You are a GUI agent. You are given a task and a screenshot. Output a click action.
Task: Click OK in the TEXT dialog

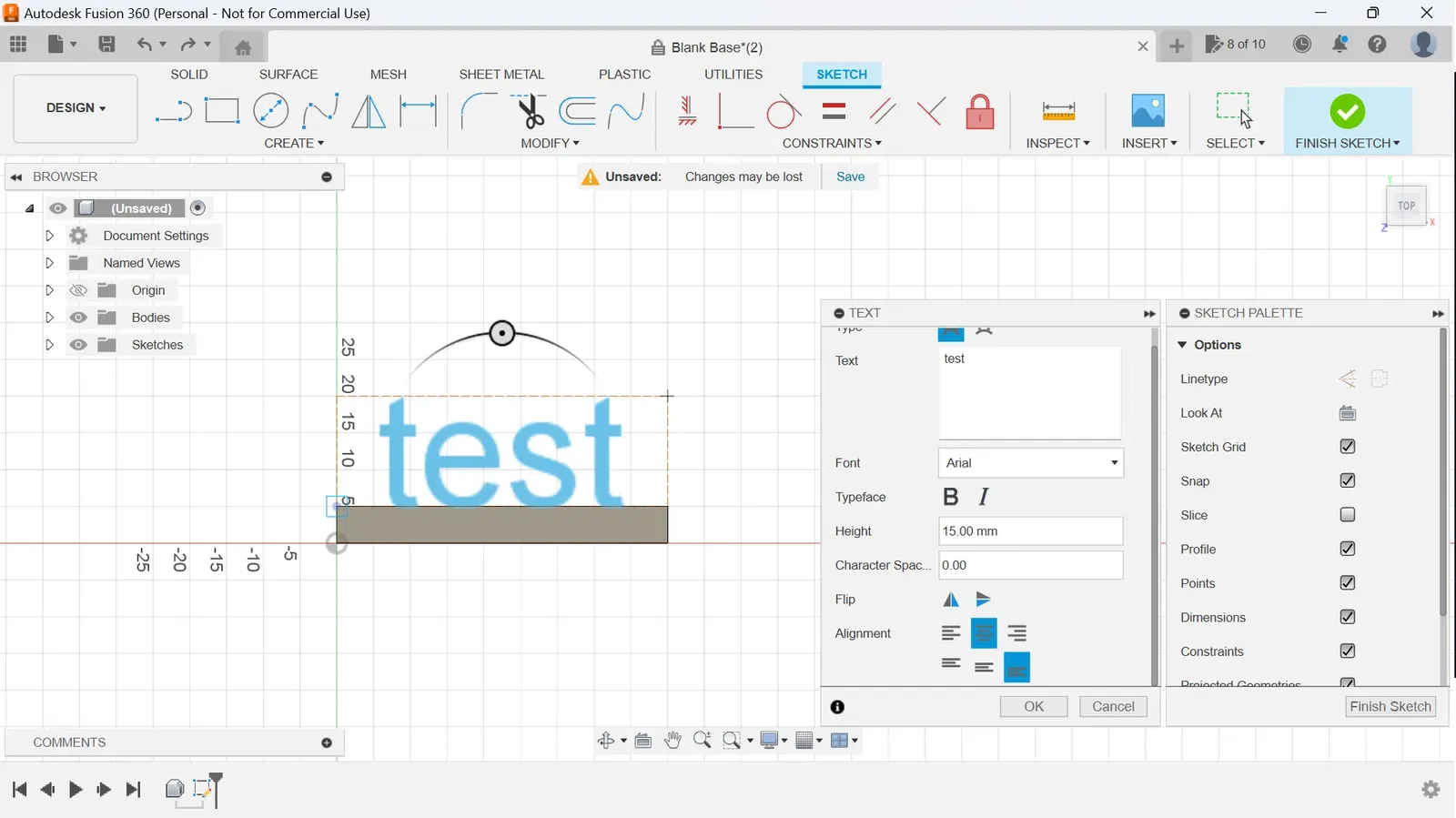coord(1034,706)
